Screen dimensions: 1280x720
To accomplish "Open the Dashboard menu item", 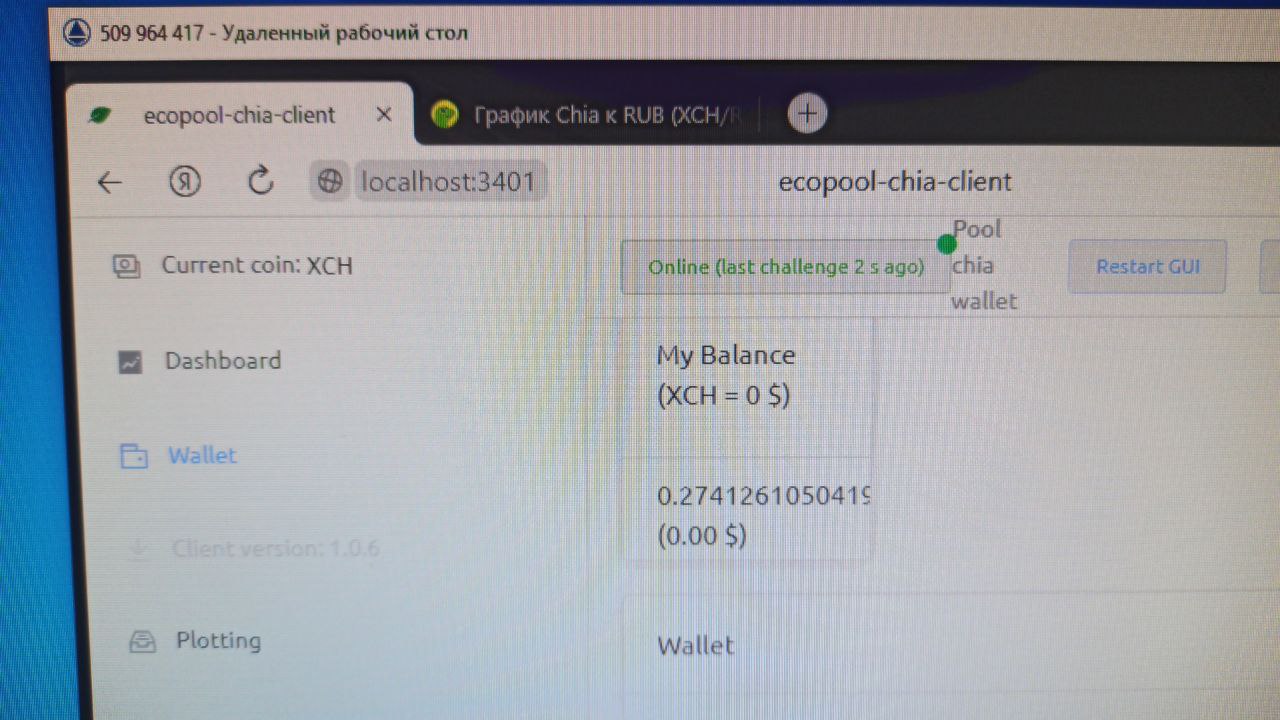I will coord(223,360).
